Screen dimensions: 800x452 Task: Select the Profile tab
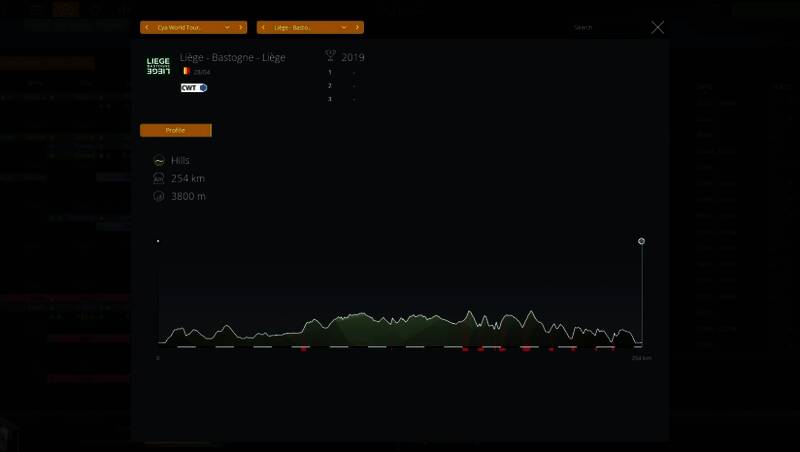click(176, 130)
